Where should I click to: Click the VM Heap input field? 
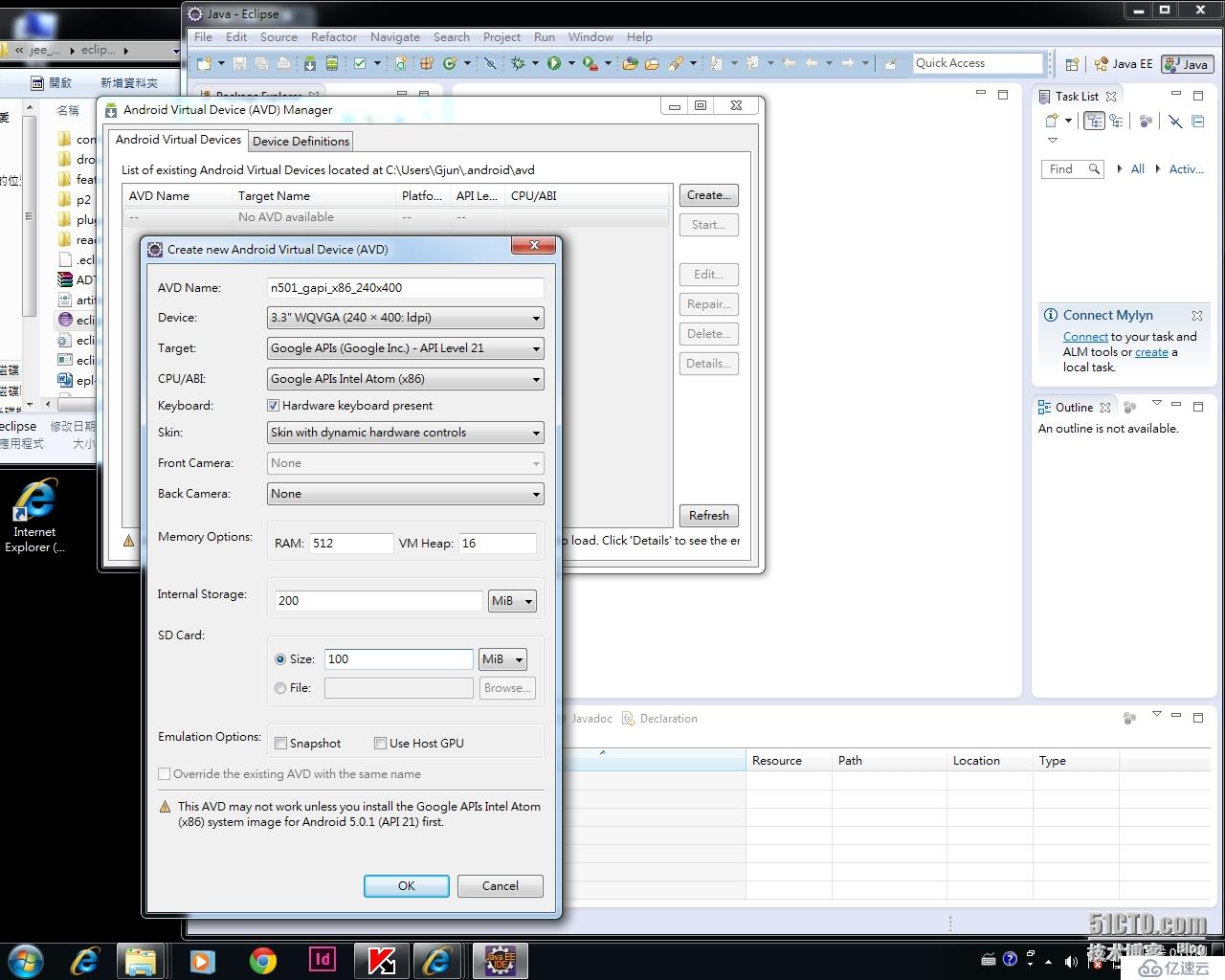click(x=498, y=544)
